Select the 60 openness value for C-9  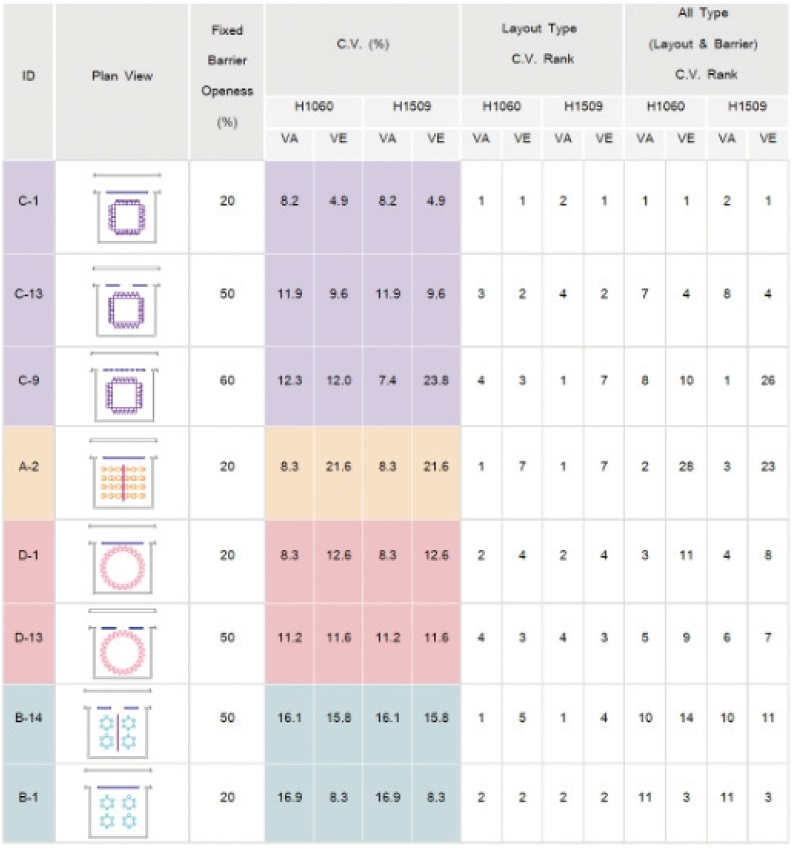pos(227,381)
